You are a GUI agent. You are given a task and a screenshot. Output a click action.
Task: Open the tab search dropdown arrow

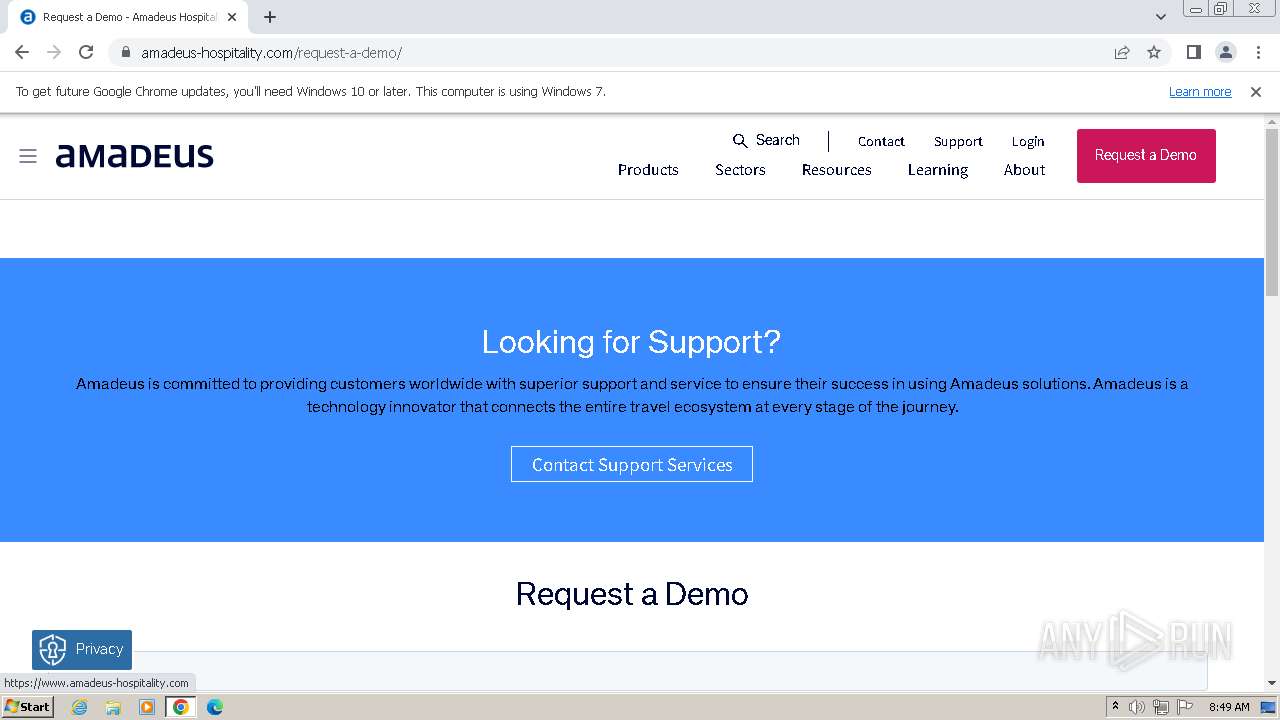(1161, 17)
